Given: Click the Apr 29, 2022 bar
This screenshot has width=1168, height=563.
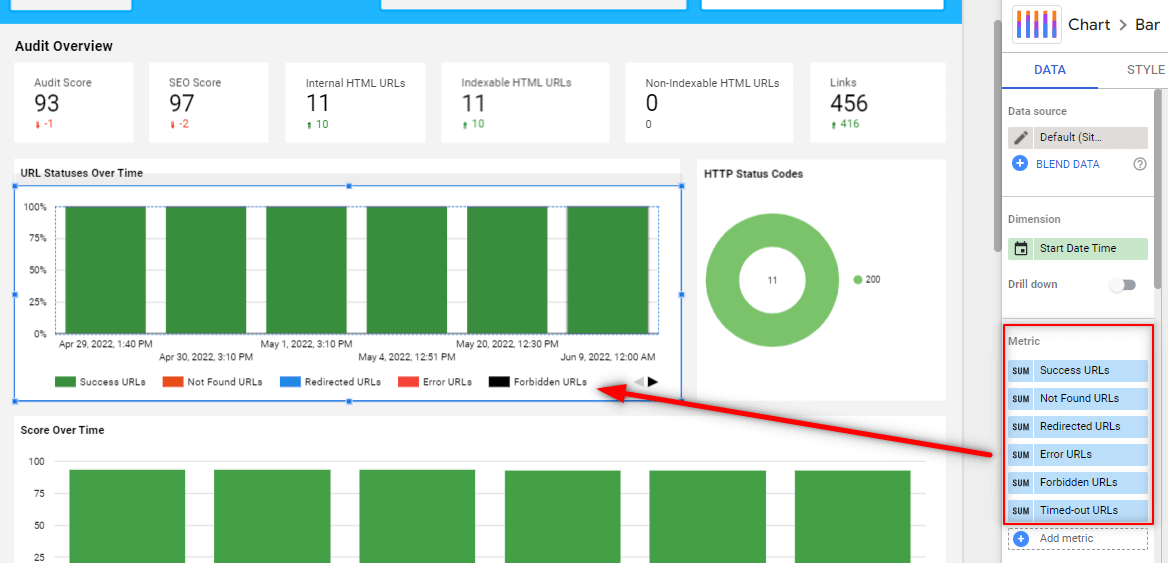Looking at the screenshot, I should 105,270.
